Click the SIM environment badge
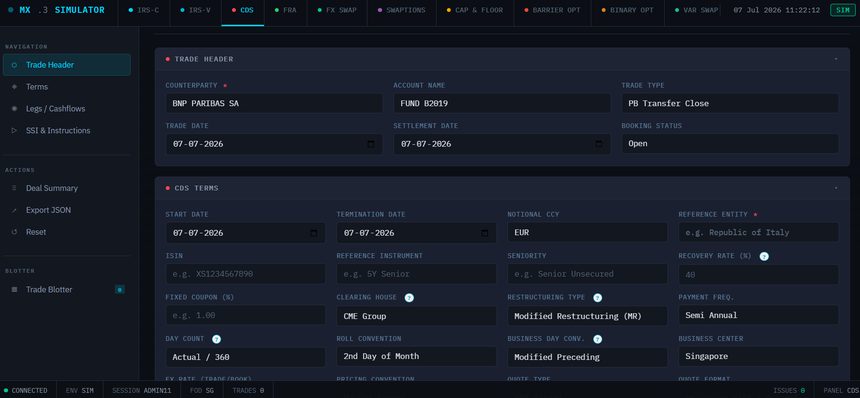Viewport: 860px width, 398px height. pyautogui.click(x=842, y=10)
